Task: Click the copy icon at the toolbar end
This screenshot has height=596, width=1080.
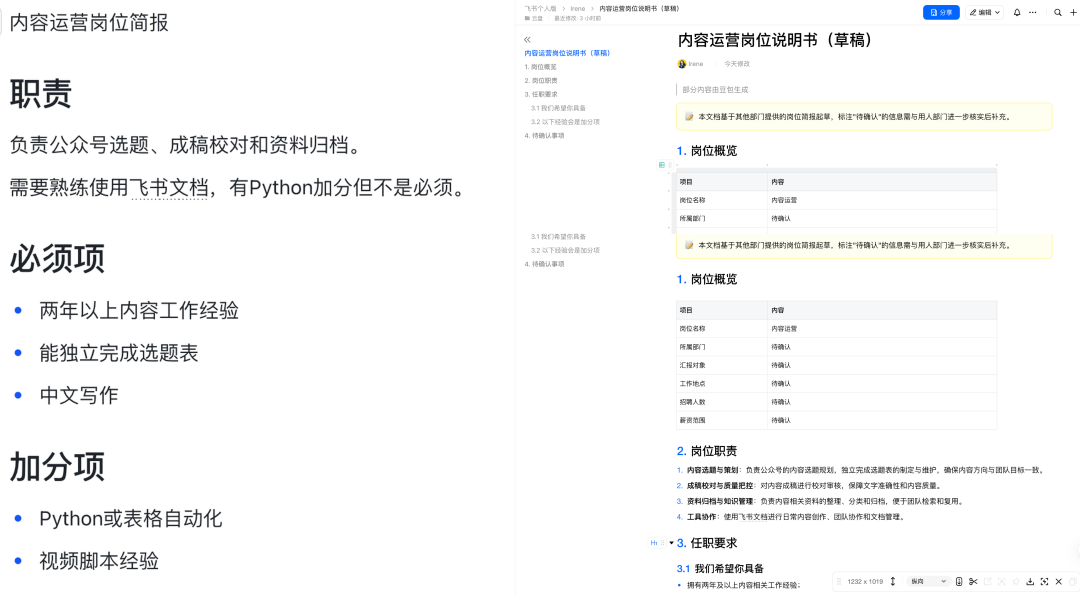Action: pos(1072,582)
